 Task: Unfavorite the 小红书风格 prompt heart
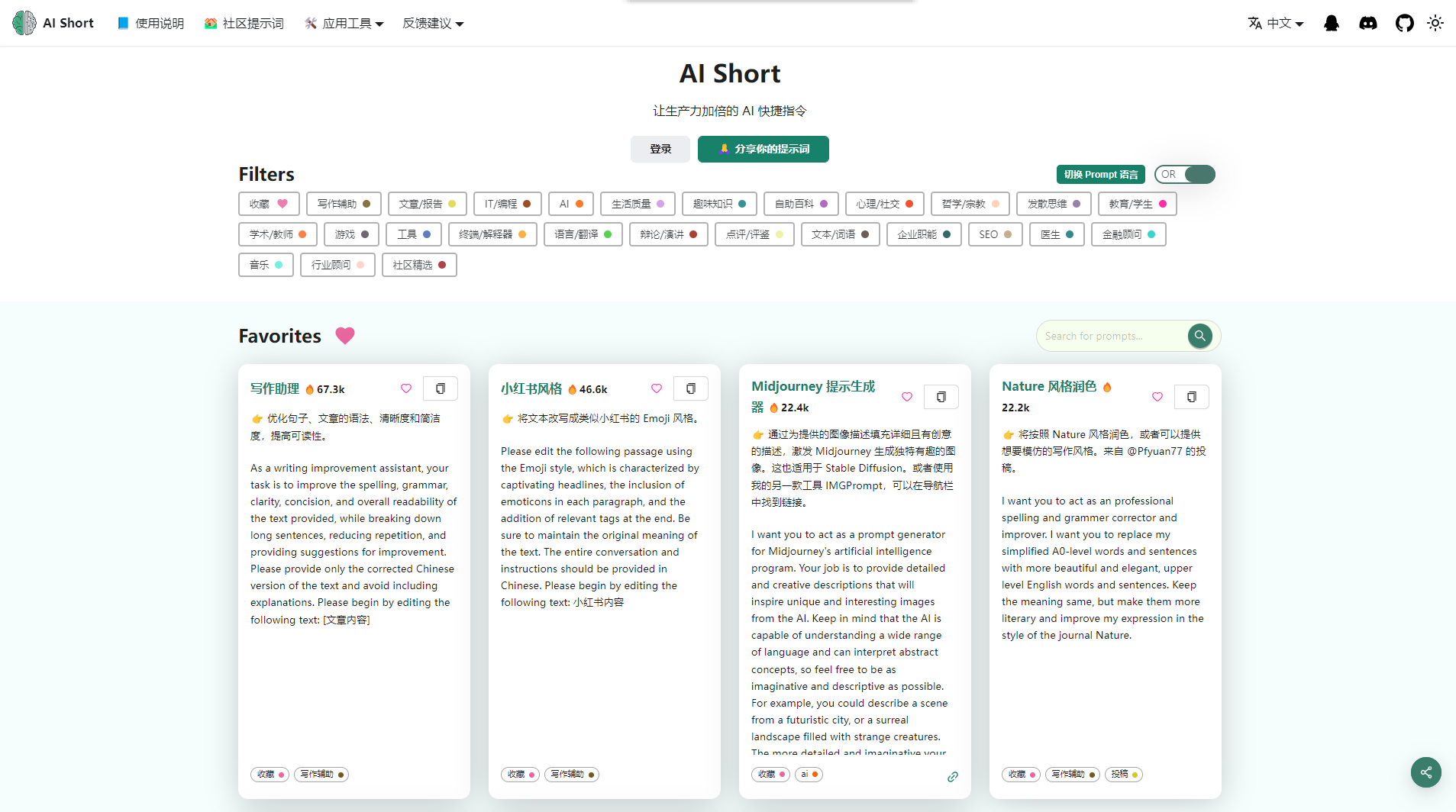(x=656, y=388)
